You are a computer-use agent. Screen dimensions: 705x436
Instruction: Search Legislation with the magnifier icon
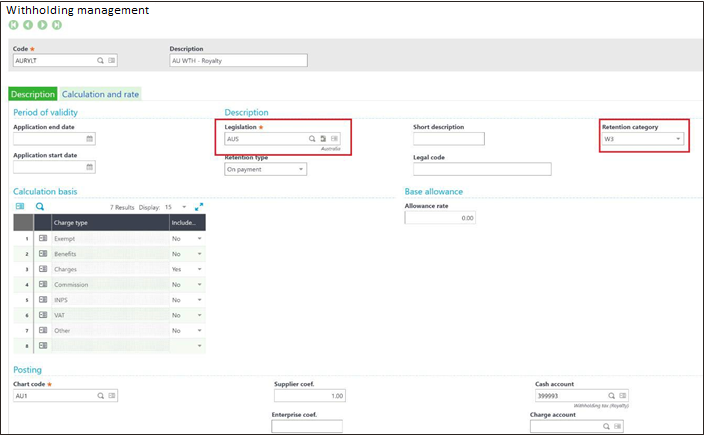pyautogui.click(x=312, y=139)
